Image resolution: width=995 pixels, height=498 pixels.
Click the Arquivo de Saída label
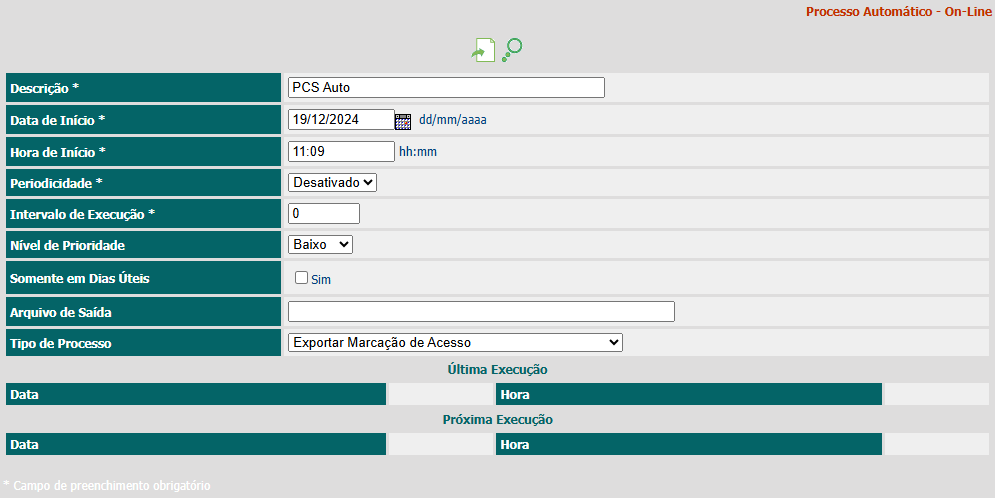(61, 313)
